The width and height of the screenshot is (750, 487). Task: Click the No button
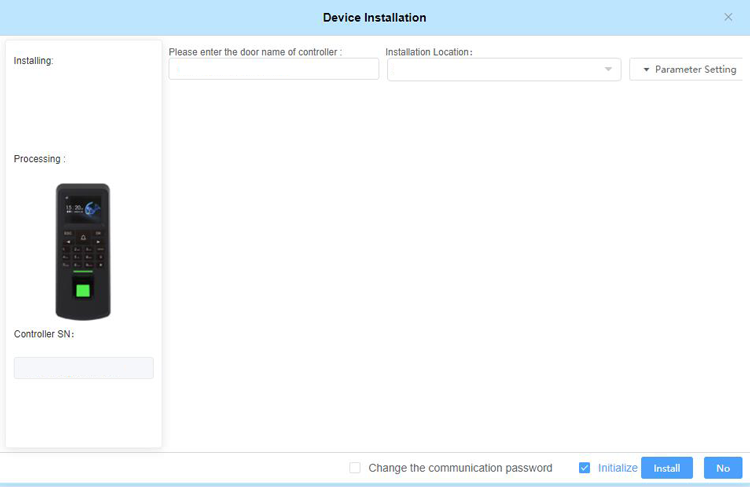point(723,468)
